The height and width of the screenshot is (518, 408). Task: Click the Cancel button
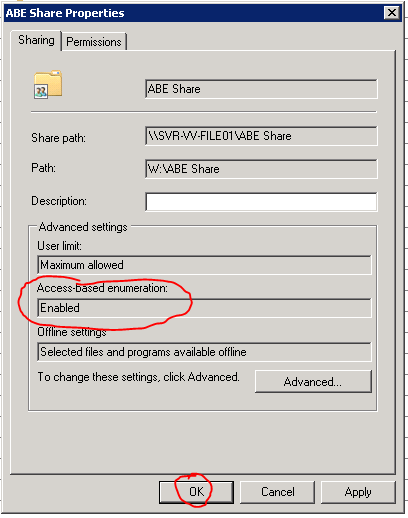(x=277, y=492)
